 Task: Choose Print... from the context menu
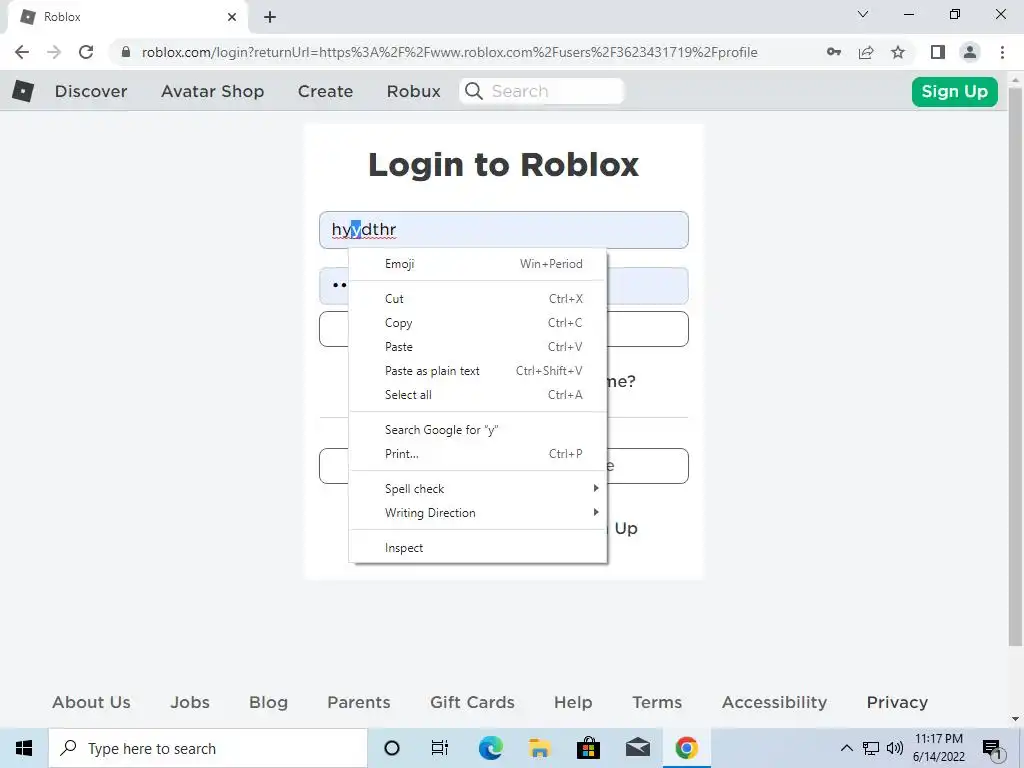pos(479,454)
